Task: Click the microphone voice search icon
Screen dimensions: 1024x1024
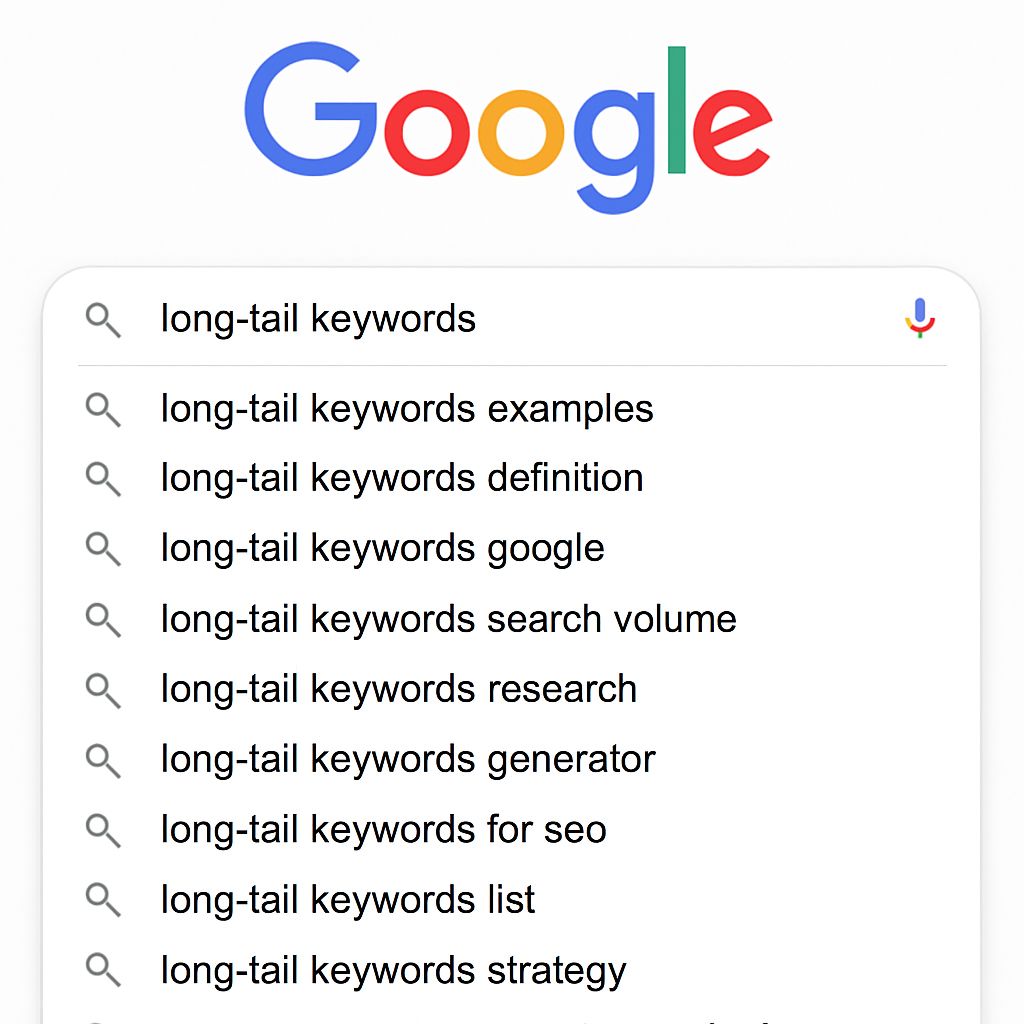Action: point(920,318)
